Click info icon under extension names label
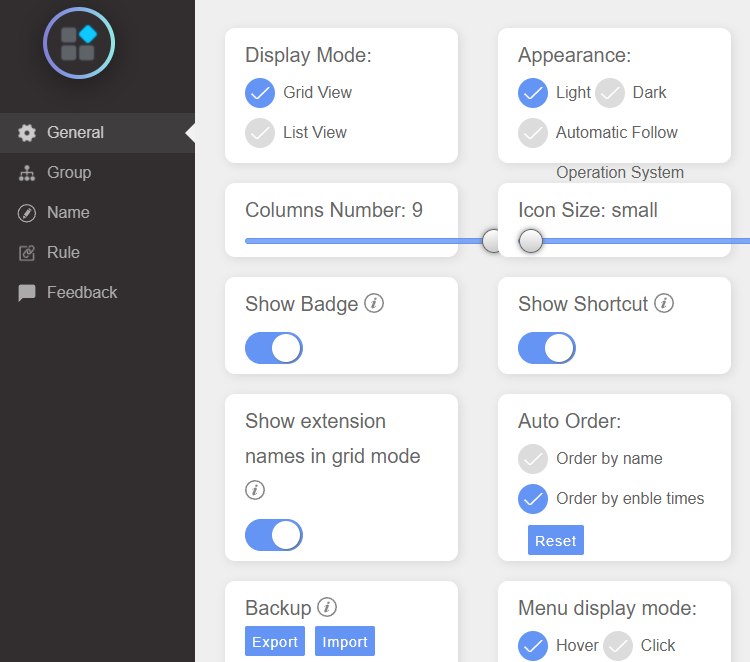The width and height of the screenshot is (750, 662). pos(255,490)
